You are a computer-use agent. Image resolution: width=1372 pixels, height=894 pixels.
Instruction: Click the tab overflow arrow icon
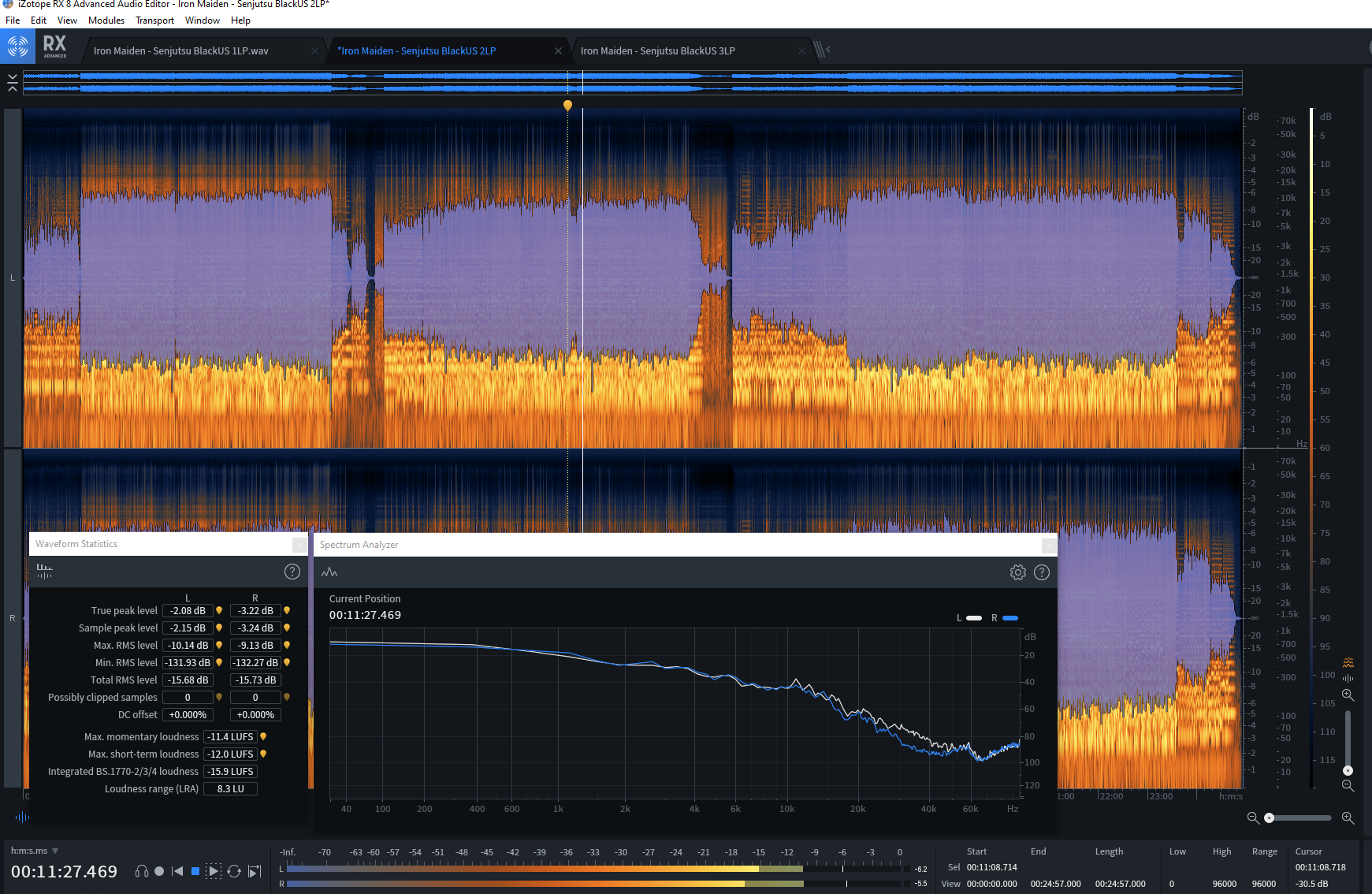[822, 50]
